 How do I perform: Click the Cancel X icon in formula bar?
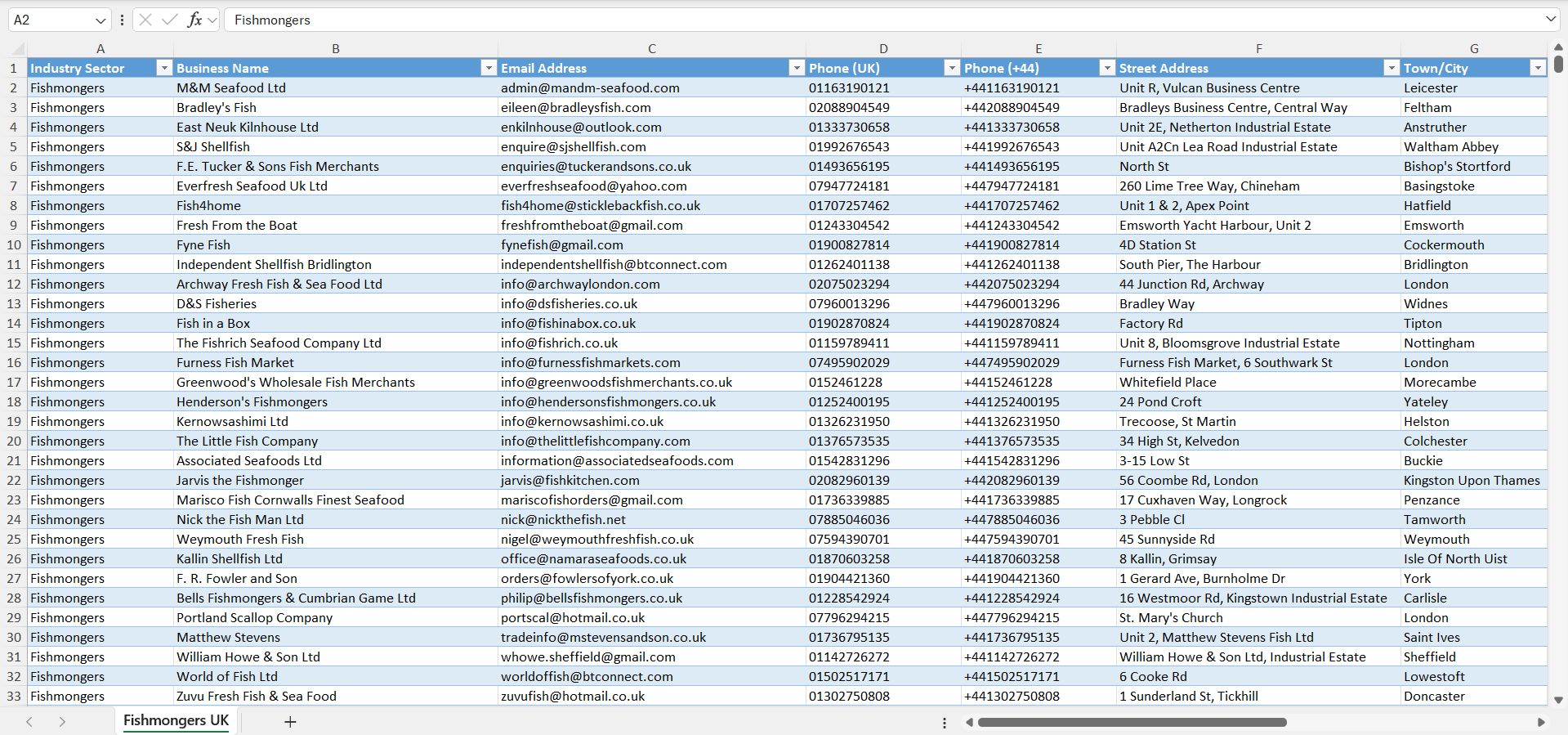pyautogui.click(x=145, y=20)
